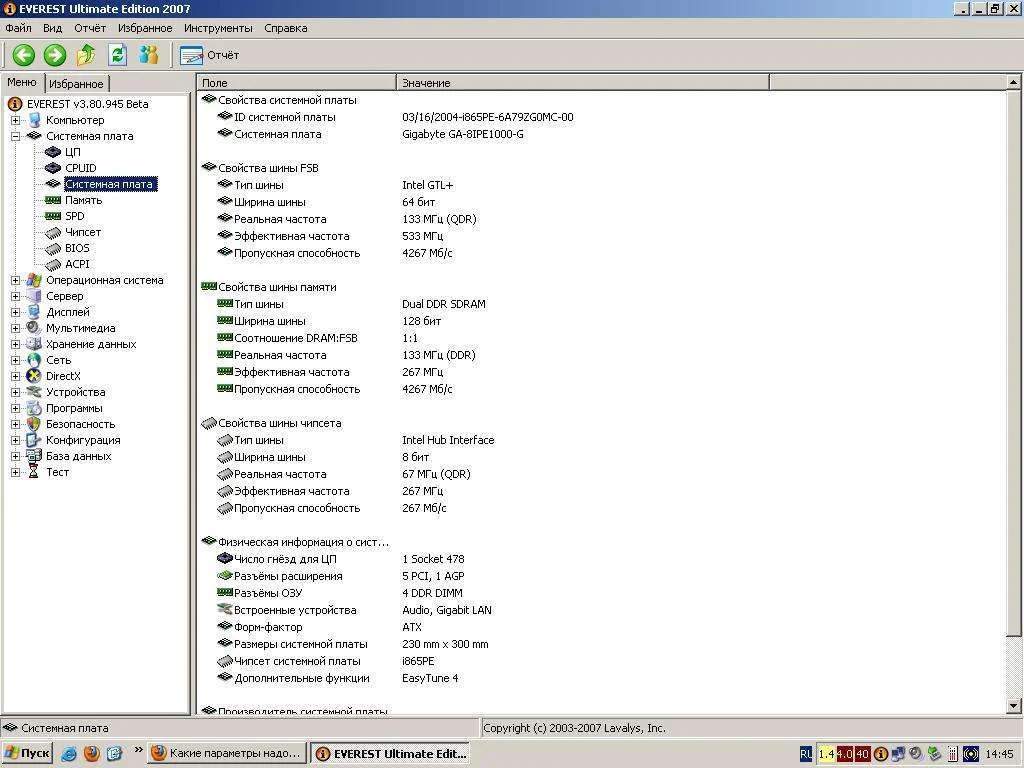Open the Вид menu
1024x768 pixels.
point(52,28)
